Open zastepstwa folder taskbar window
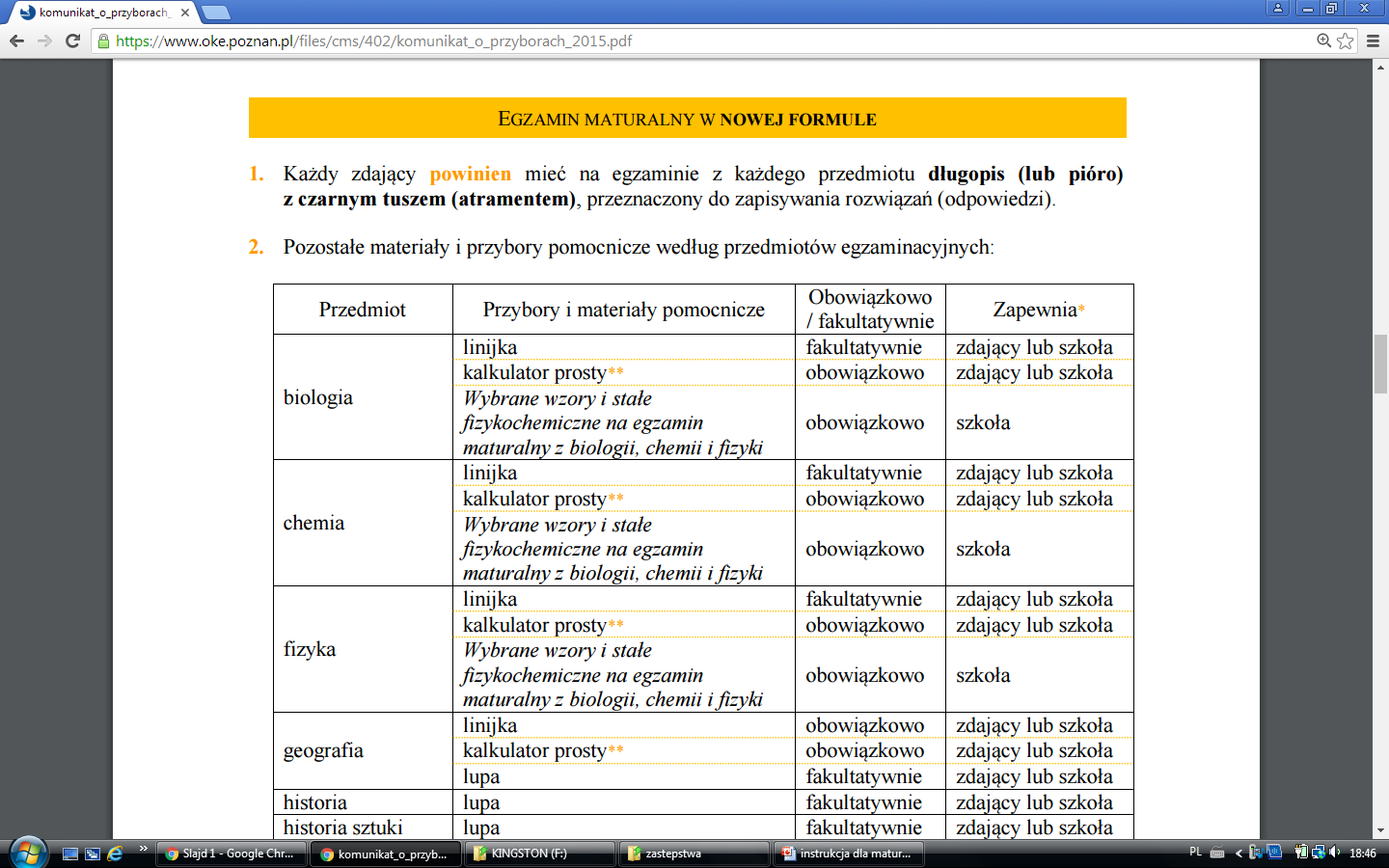The image size is (1389, 868). [694, 854]
